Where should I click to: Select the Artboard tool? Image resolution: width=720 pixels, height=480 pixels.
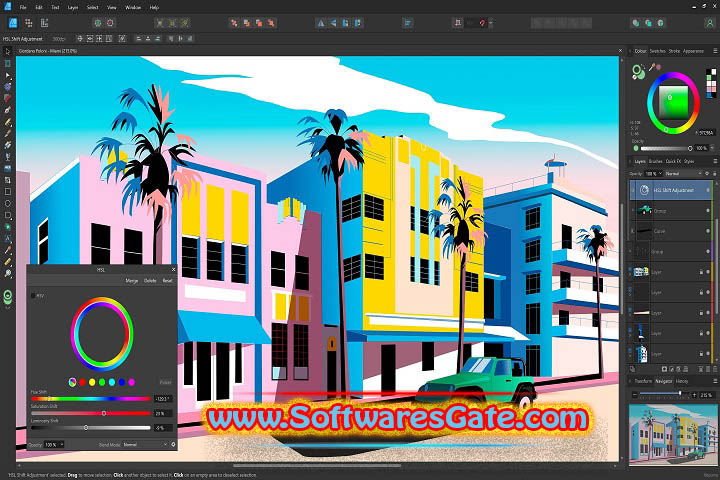point(7,63)
